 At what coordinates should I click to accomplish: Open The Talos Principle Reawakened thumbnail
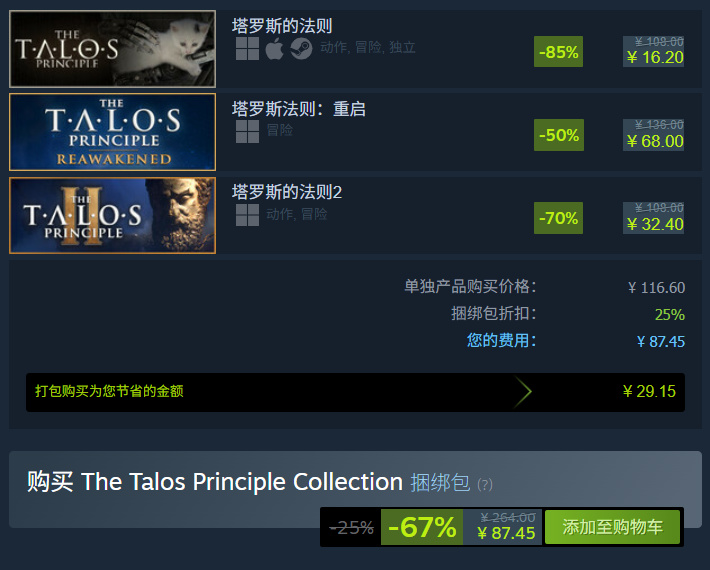(x=112, y=131)
